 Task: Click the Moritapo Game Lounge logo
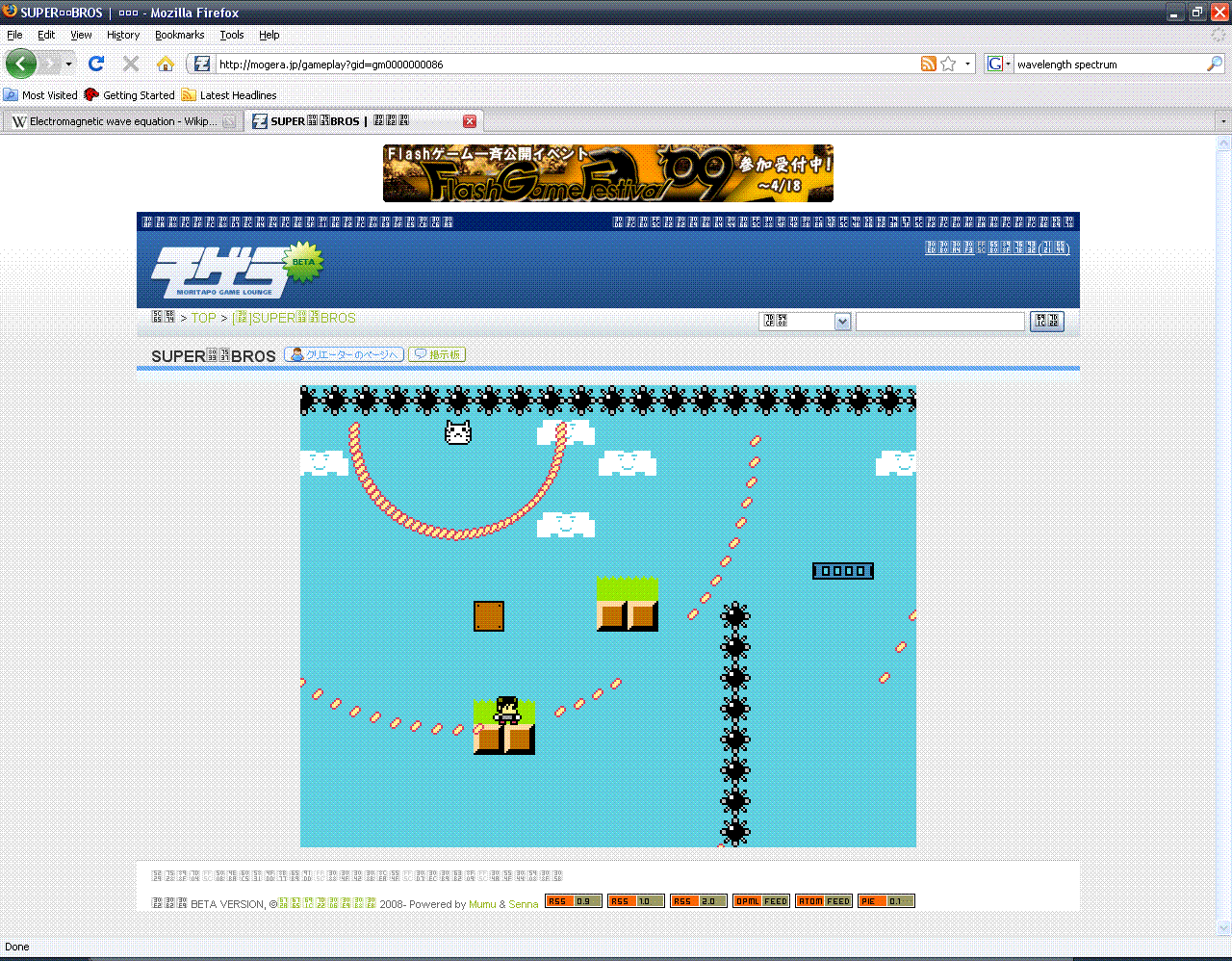(x=219, y=272)
